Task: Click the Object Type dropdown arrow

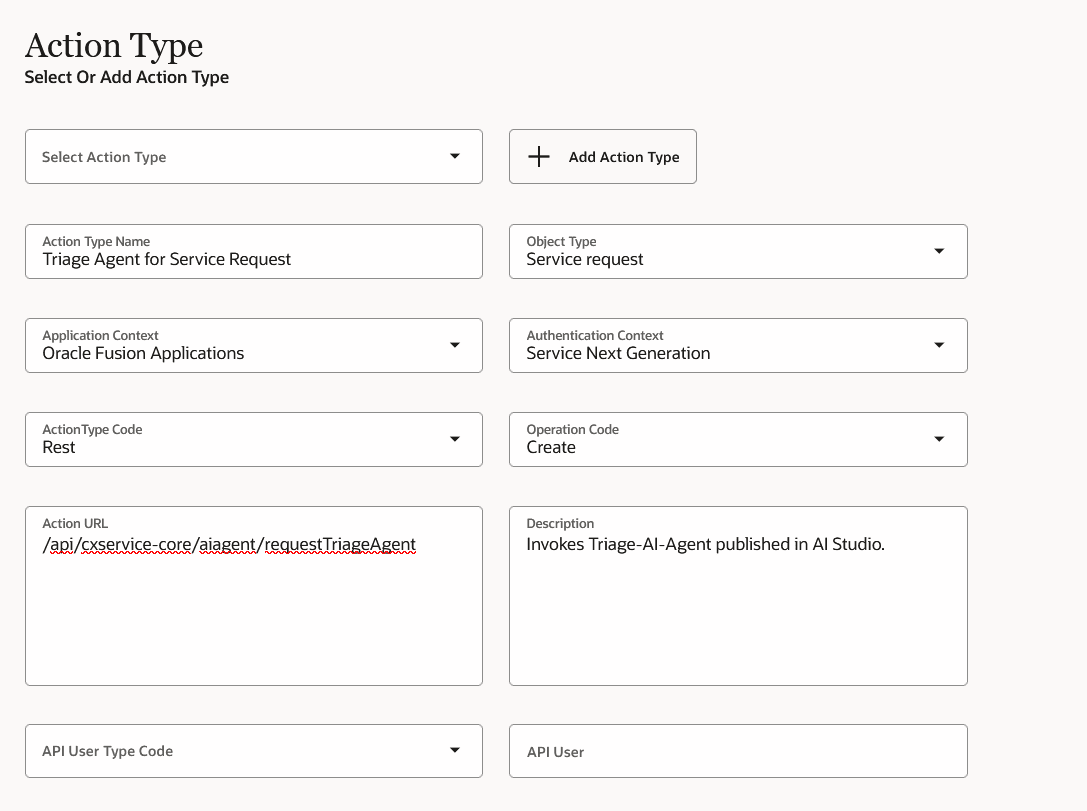Action: tap(940, 251)
